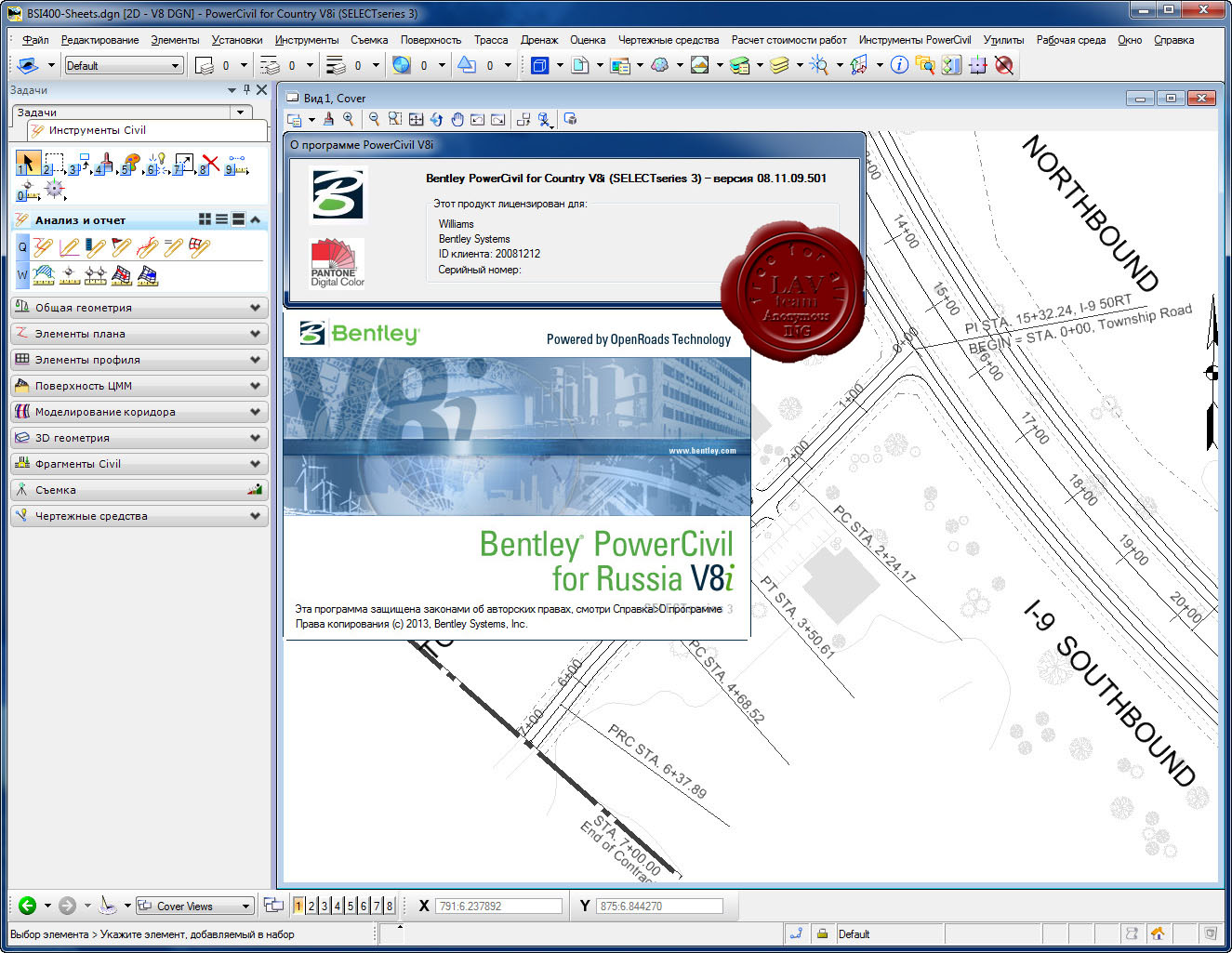Switch task panel to icon grid layout
Screen dimensions: 1232x953
coord(205,219)
